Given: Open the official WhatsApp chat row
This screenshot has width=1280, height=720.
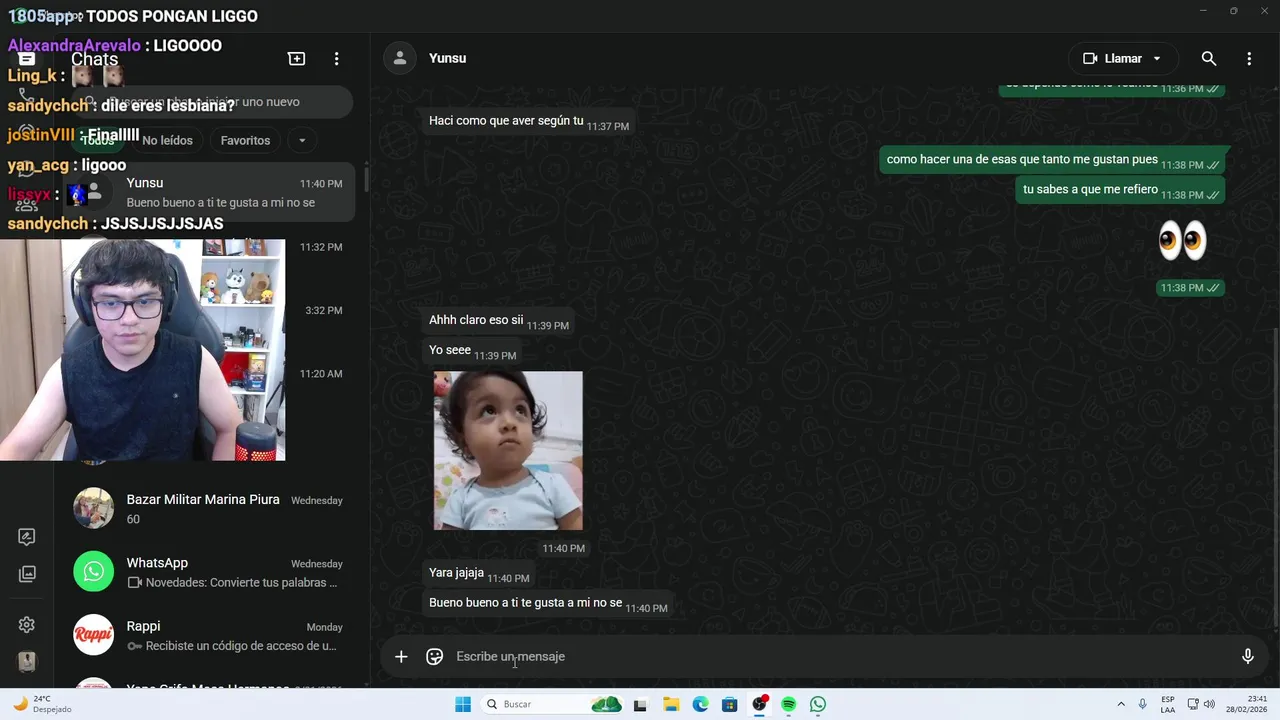Looking at the screenshot, I should [212, 572].
